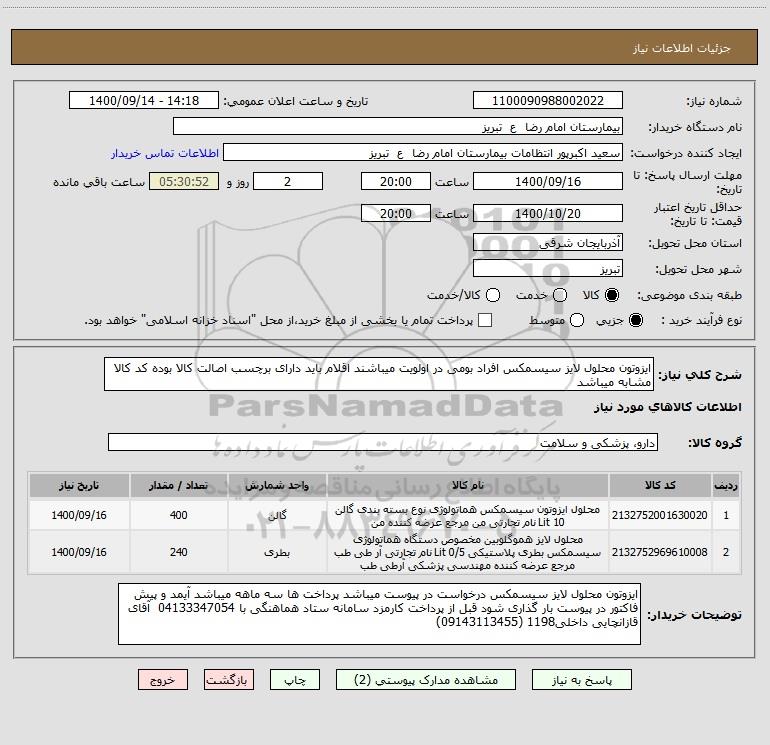Click the خروج exit button
Image resolution: width=770 pixels, height=745 pixels.
tap(163, 680)
